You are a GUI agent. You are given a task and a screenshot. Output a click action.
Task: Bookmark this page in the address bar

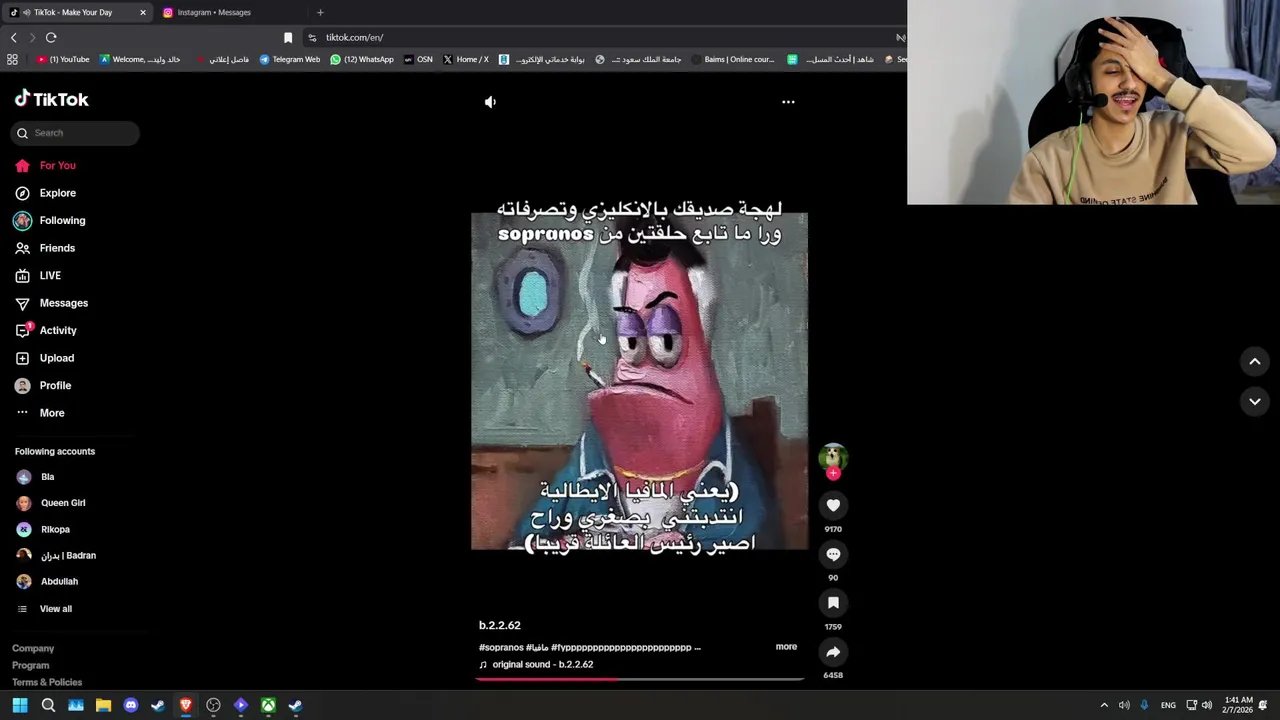pos(288,38)
